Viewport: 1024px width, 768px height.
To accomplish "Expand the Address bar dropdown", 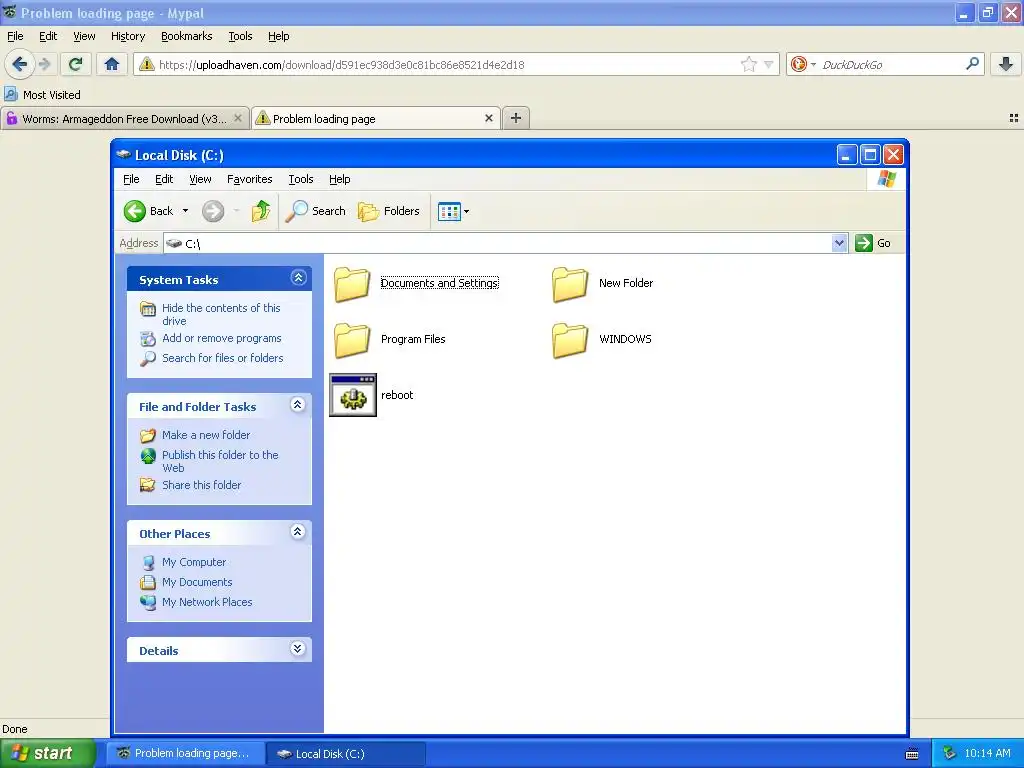I will [x=839, y=243].
